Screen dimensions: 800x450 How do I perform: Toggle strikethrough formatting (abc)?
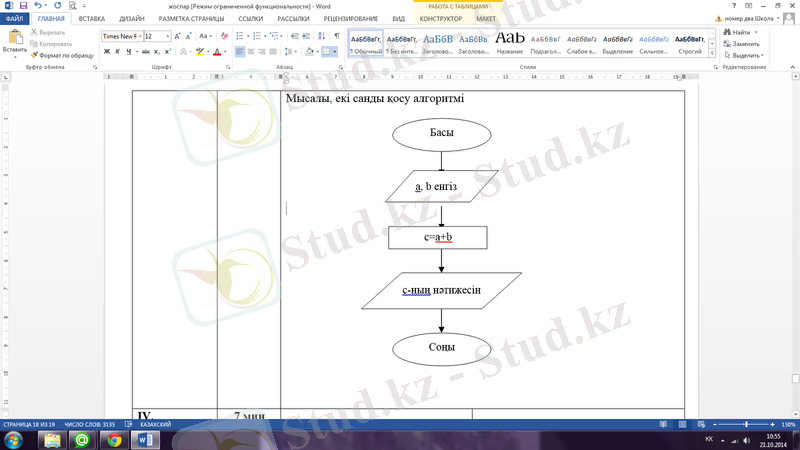tap(146, 52)
